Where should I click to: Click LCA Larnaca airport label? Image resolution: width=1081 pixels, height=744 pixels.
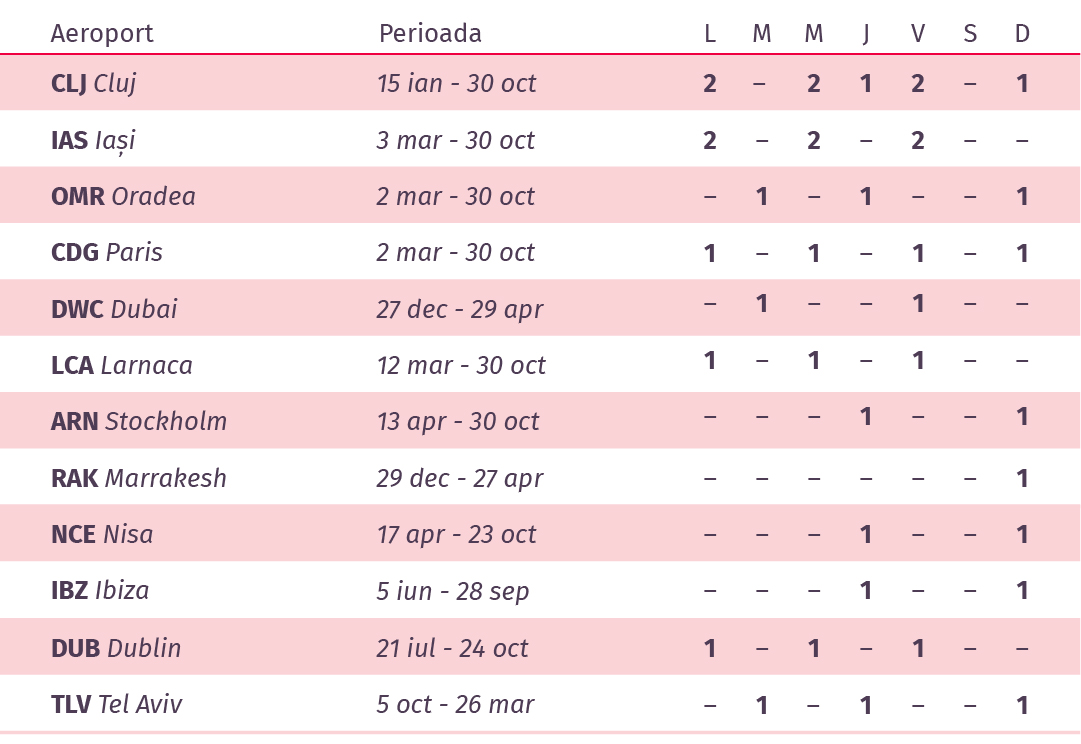[x=122, y=365]
